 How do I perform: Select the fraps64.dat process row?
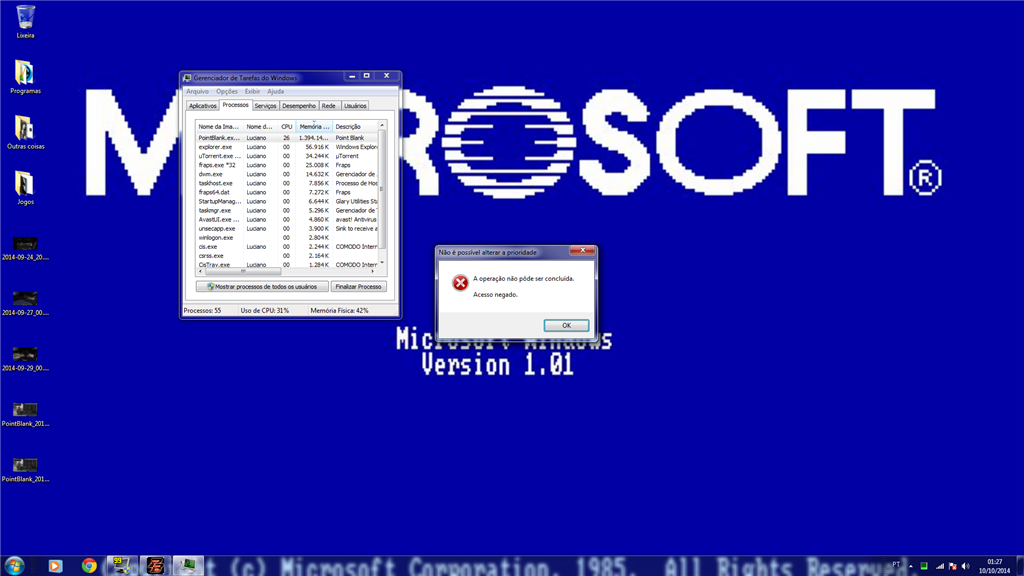click(x=287, y=193)
